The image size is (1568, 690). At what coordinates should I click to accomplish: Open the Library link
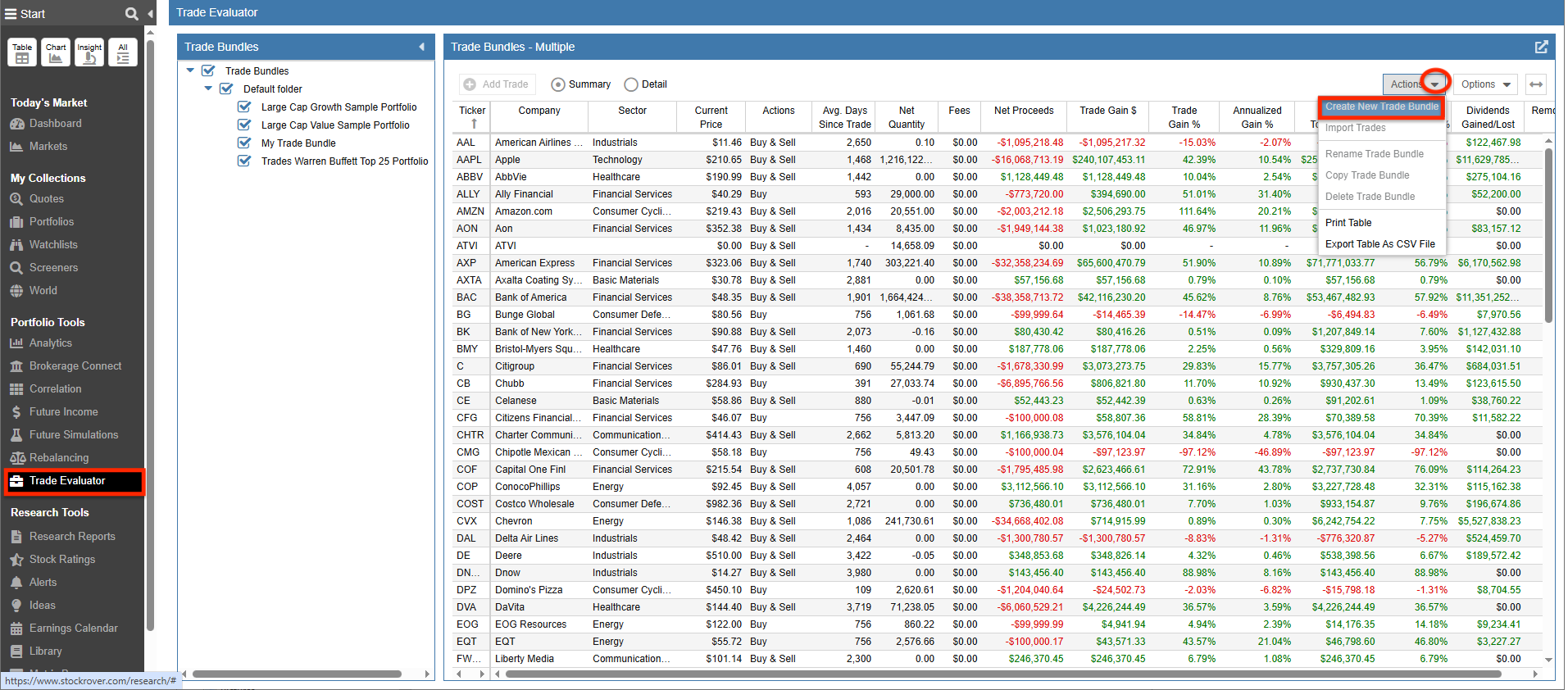[45, 651]
